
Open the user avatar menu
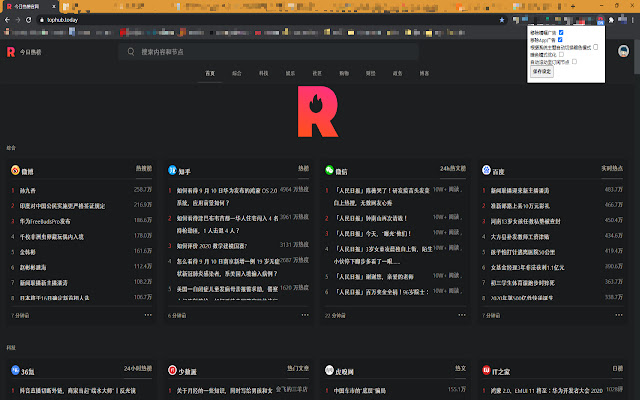click(623, 51)
